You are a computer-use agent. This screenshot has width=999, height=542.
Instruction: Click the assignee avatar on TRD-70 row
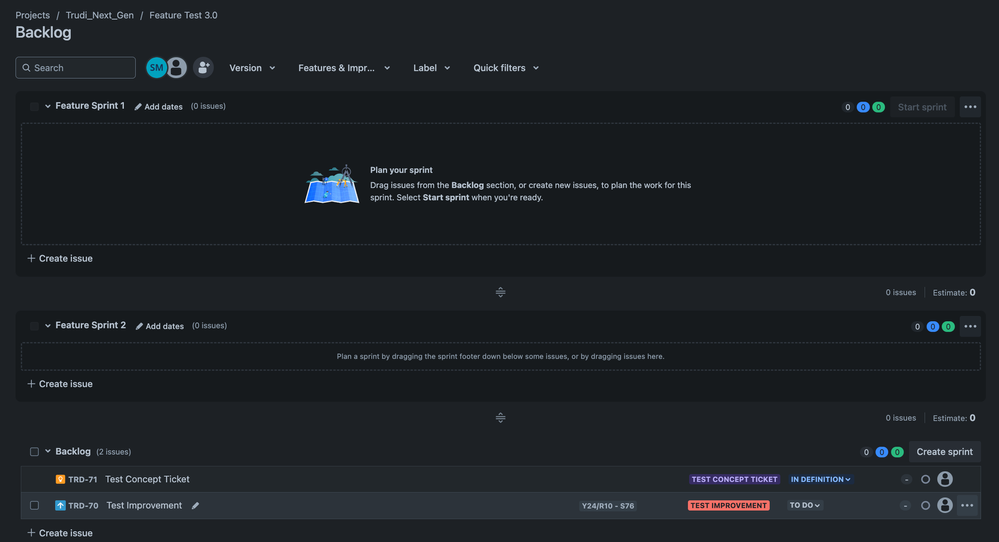pos(945,506)
